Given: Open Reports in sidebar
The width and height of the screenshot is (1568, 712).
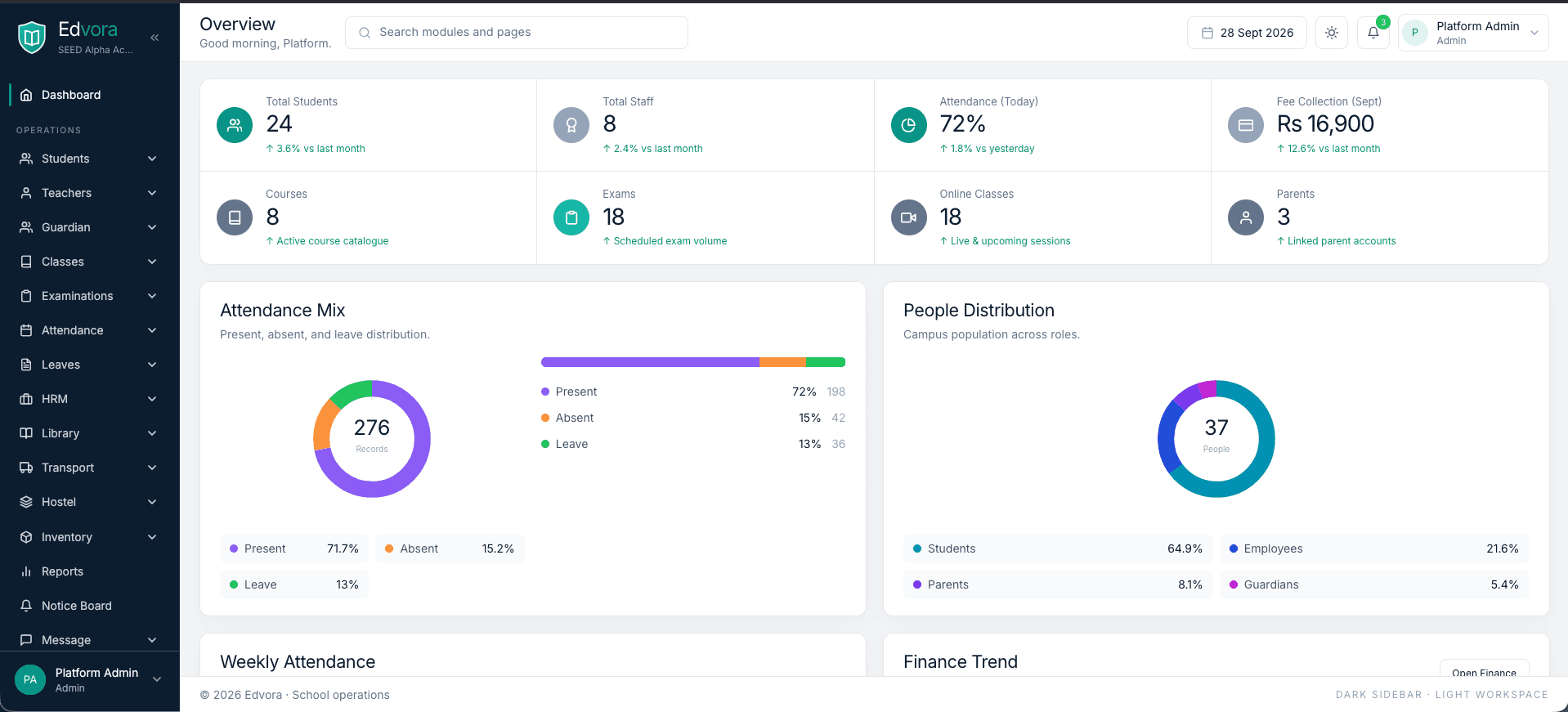Looking at the screenshot, I should (89, 571).
